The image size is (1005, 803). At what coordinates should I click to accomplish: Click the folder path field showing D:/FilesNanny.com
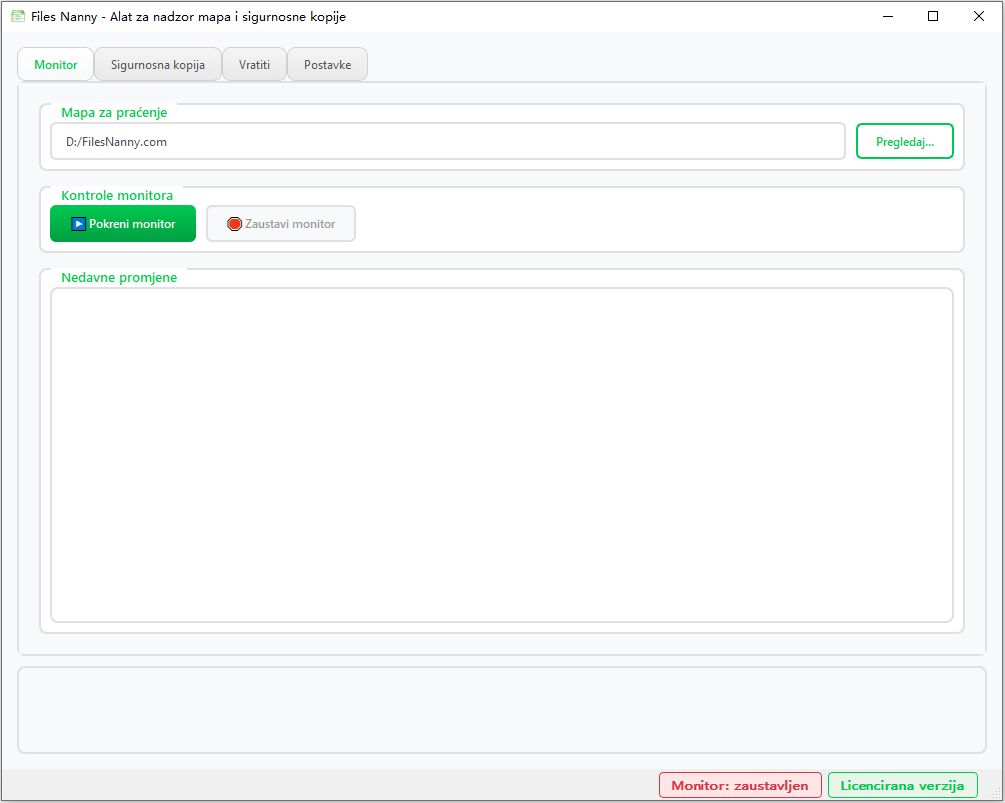[447, 140]
